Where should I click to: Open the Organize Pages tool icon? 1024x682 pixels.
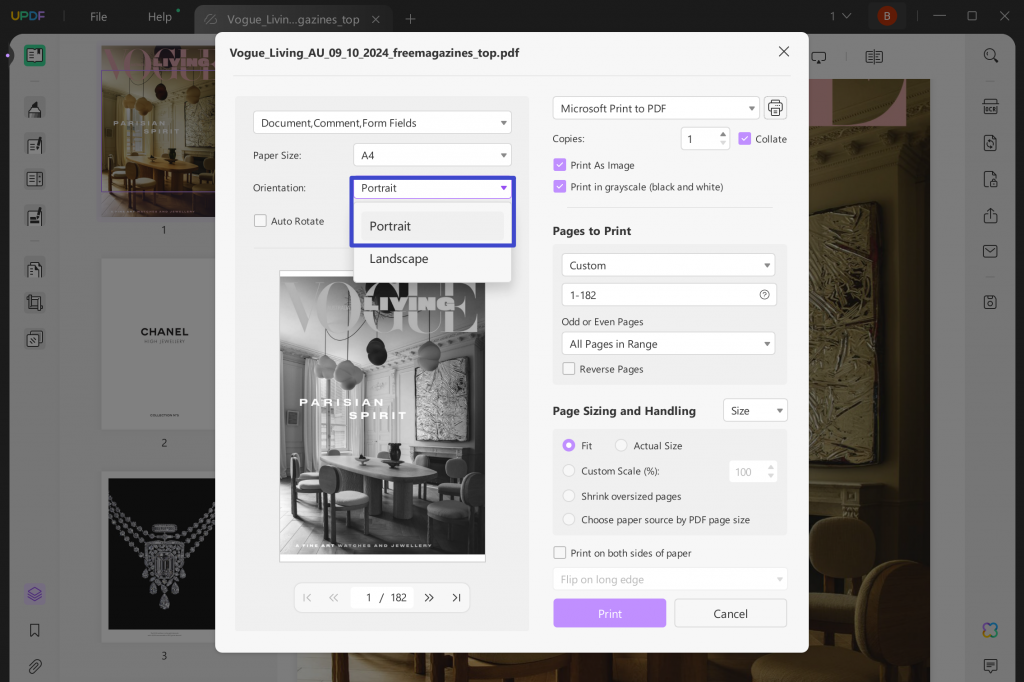click(x=35, y=268)
